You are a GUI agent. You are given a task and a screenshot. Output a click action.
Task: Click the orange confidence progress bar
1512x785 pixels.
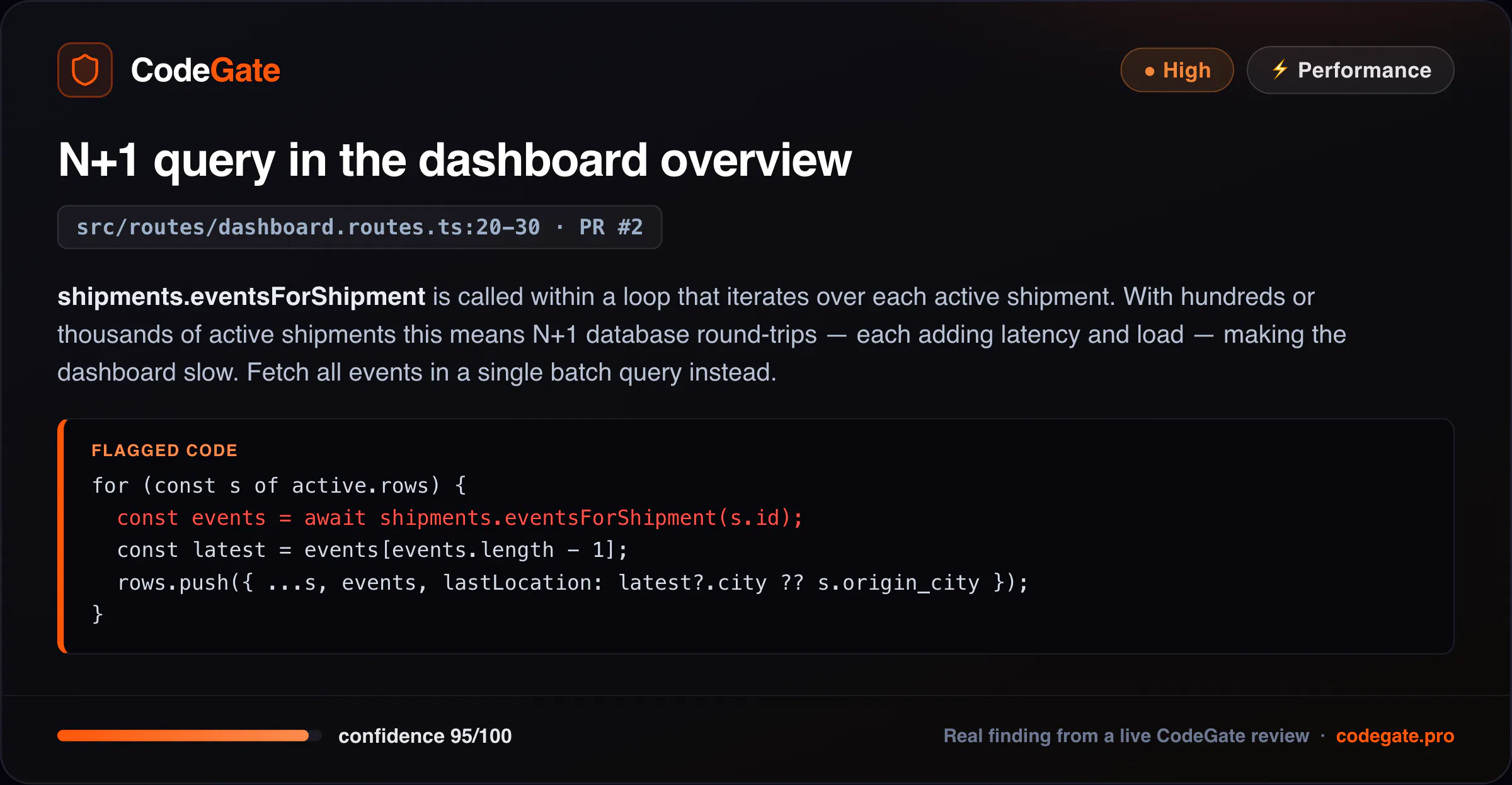pyautogui.click(x=189, y=736)
